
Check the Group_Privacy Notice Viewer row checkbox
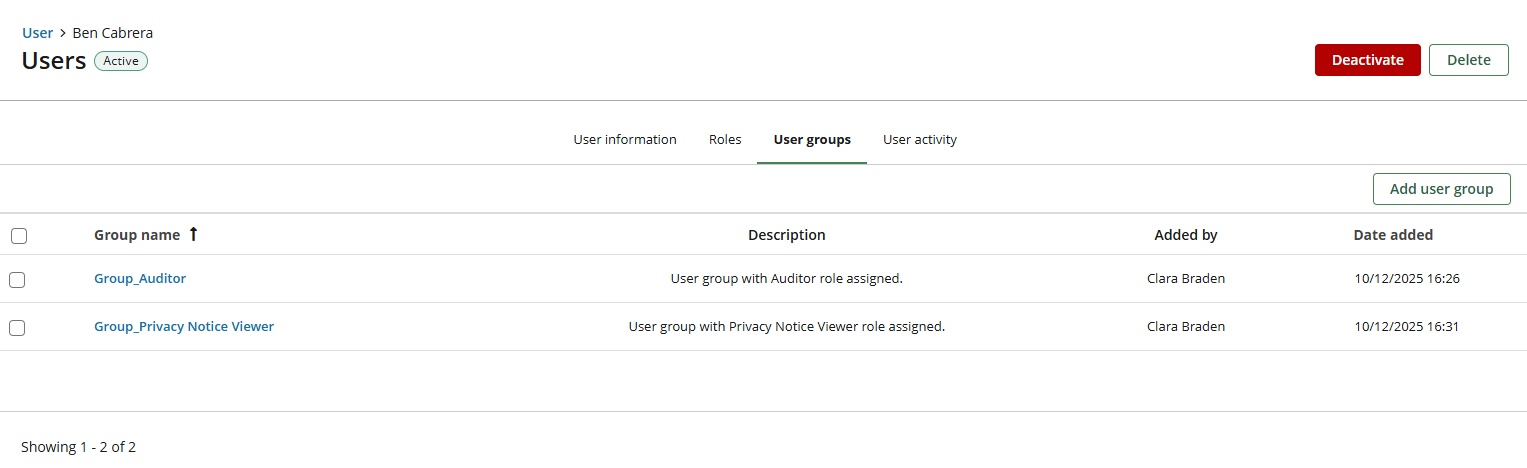point(17,327)
